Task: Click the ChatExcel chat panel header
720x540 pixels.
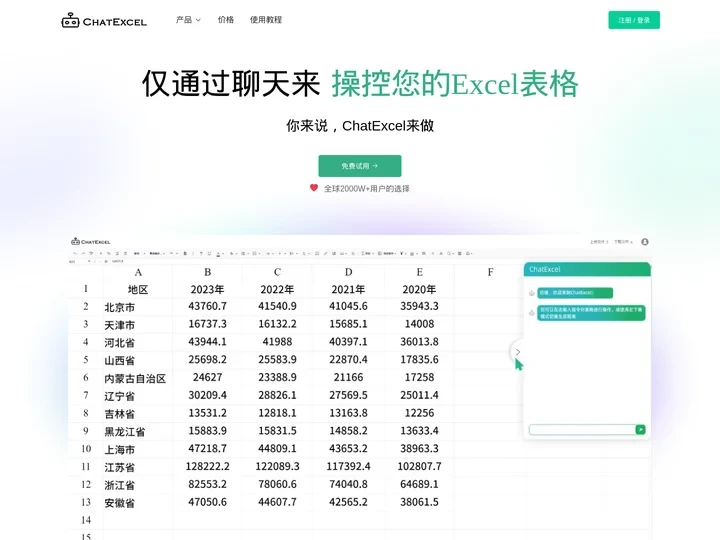Action: click(x=587, y=269)
